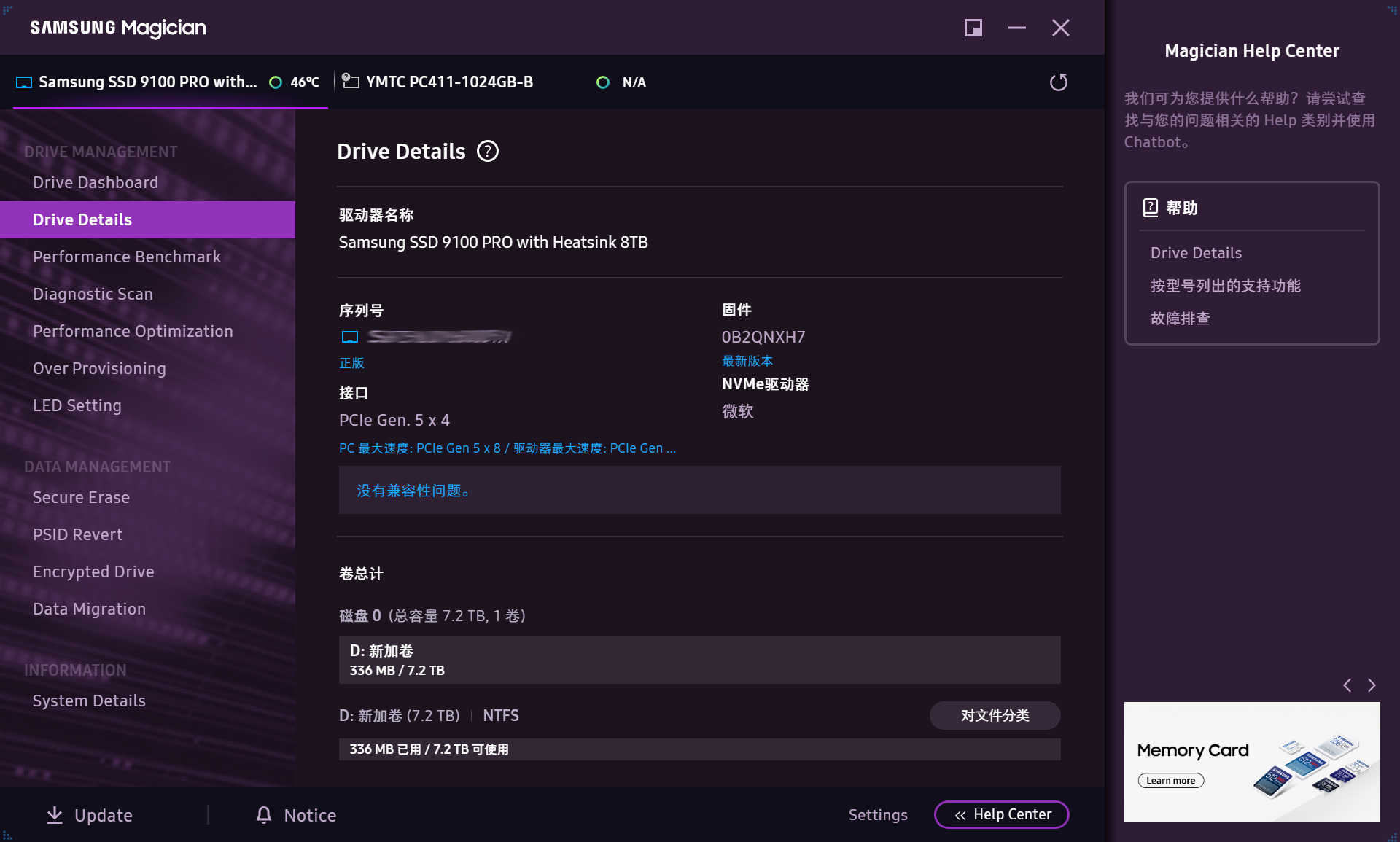The height and width of the screenshot is (842, 1400).
Task: Click the right carousel chevron above the banner
Action: tap(1372, 685)
